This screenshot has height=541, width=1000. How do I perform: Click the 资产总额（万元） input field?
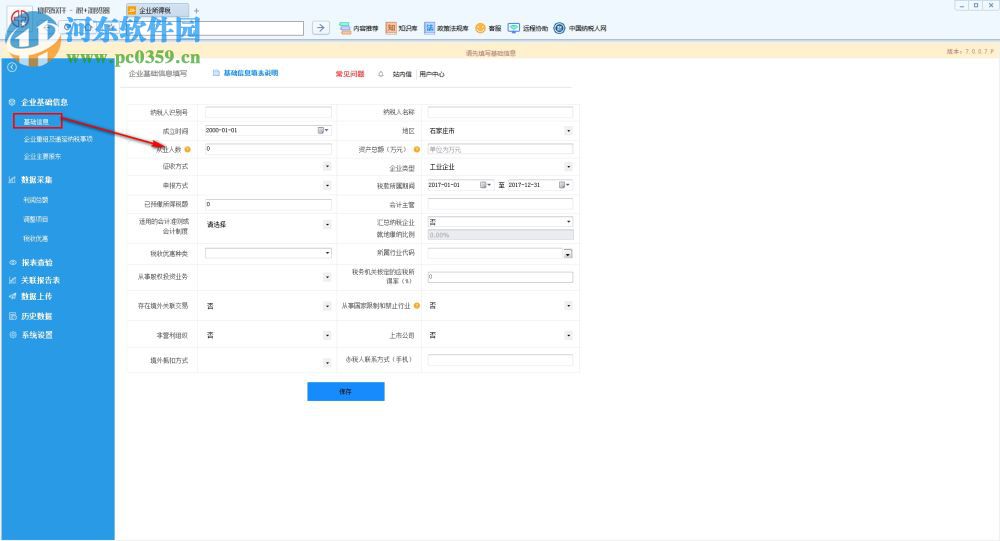[x=500, y=149]
